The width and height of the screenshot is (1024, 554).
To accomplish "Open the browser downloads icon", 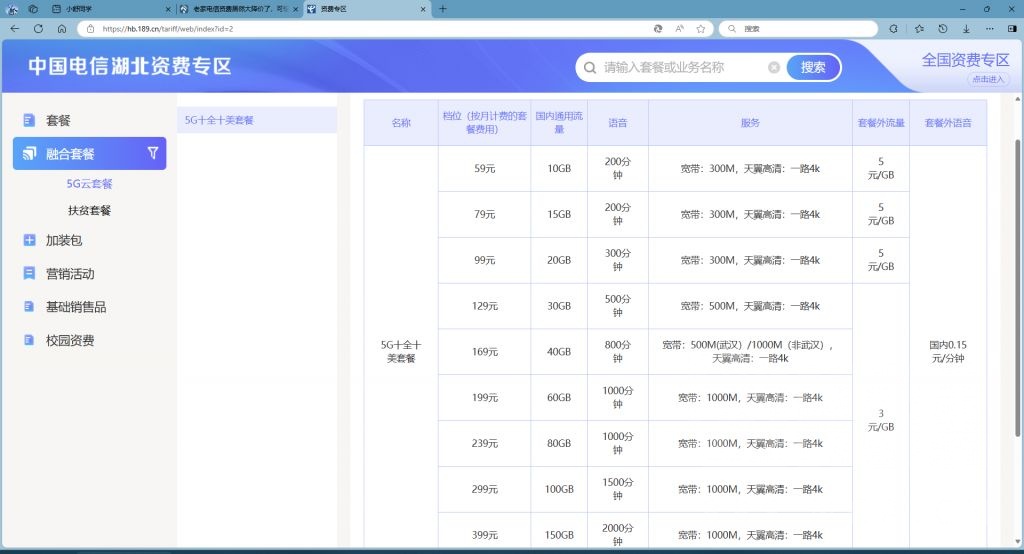I will 966,29.
